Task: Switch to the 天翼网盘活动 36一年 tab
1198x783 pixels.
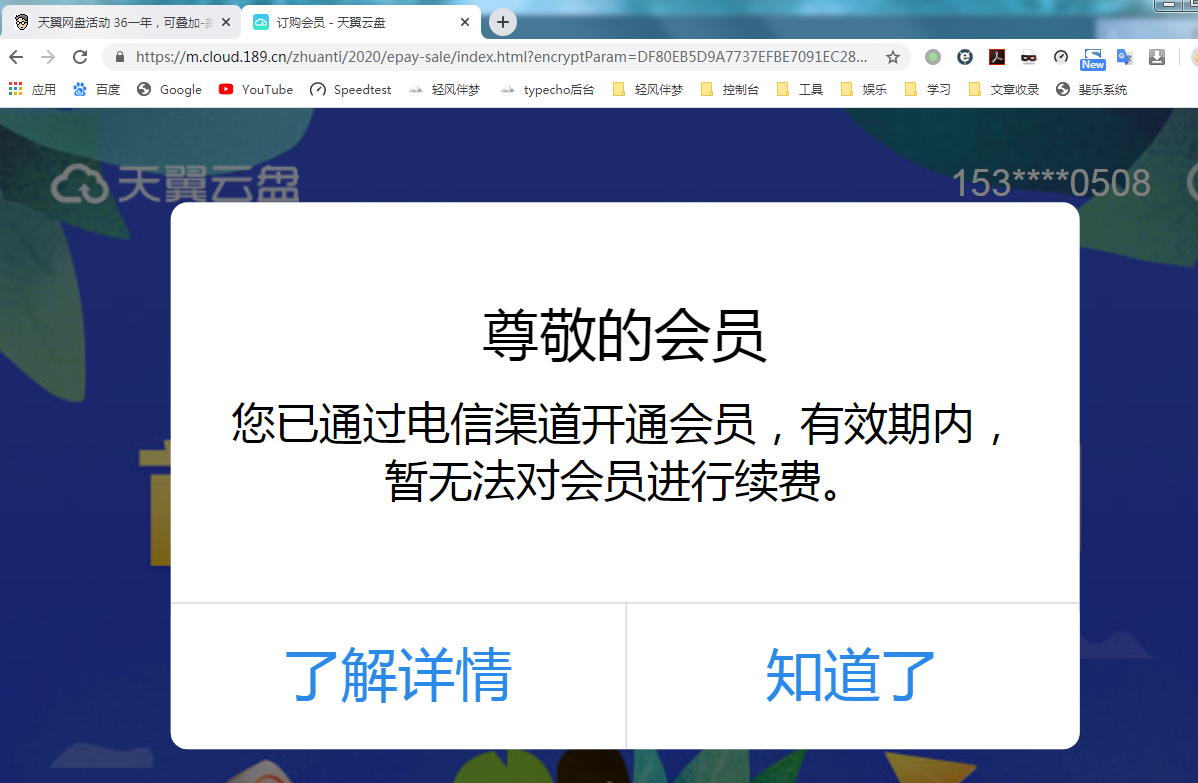Action: (122, 22)
